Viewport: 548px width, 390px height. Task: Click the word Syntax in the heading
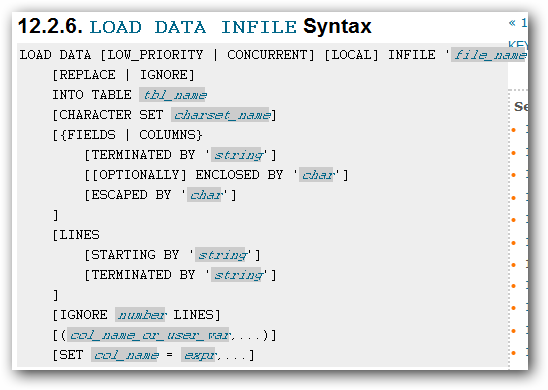337,27
